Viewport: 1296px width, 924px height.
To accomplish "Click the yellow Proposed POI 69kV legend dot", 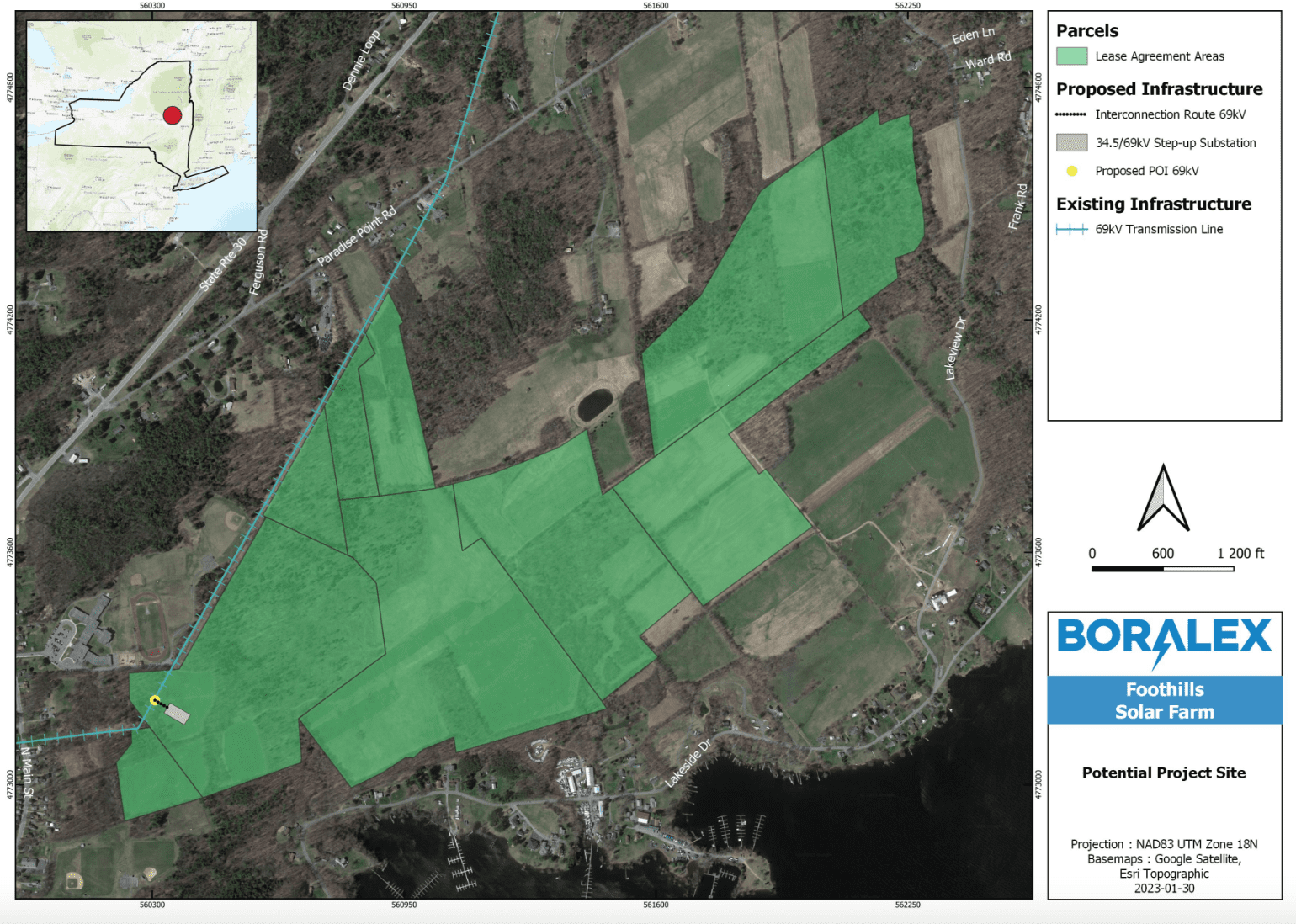I will pos(1071,171).
